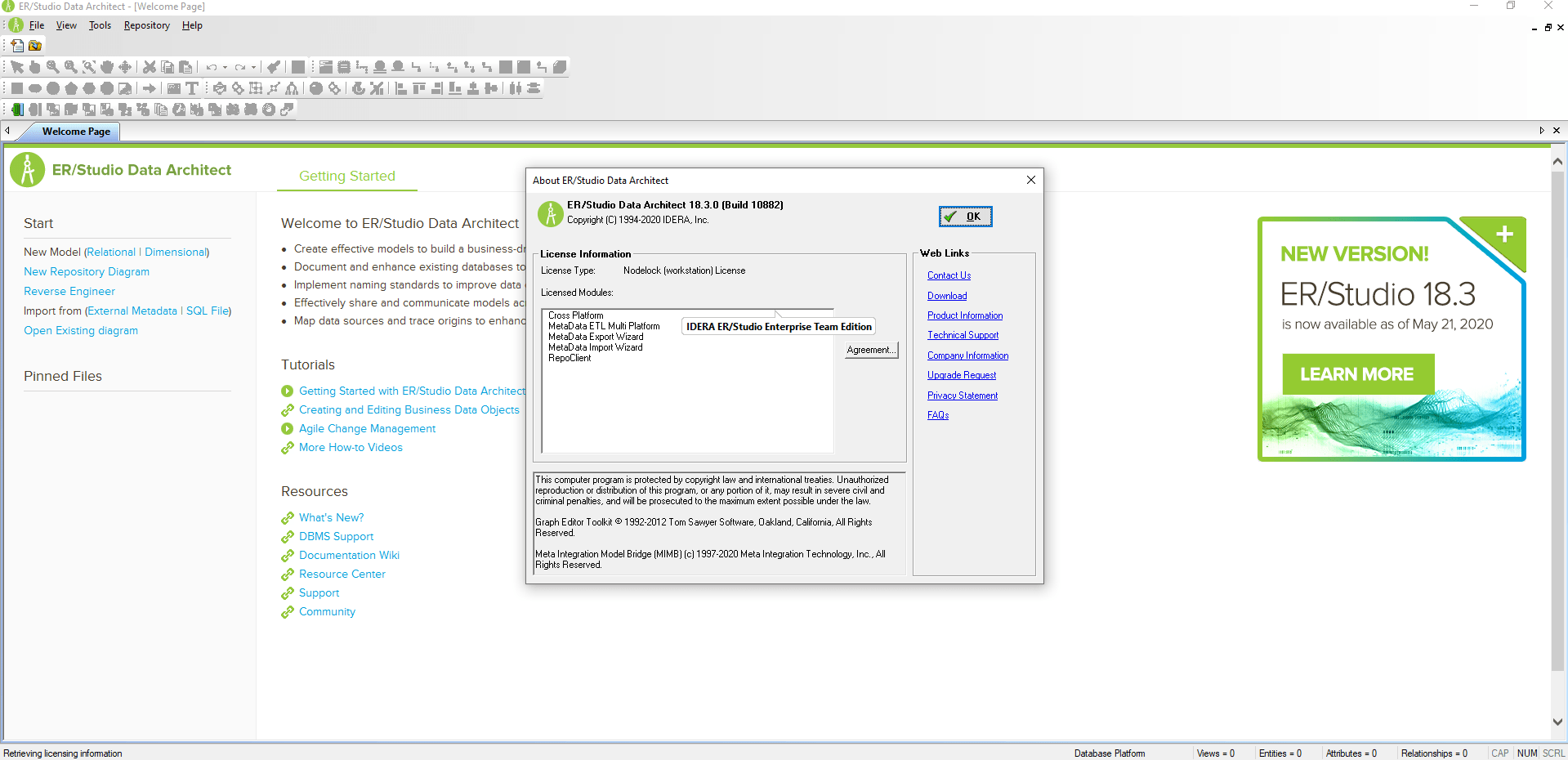1568x760 pixels.
Task: Select the pentagon shape tool
Action: (x=71, y=88)
